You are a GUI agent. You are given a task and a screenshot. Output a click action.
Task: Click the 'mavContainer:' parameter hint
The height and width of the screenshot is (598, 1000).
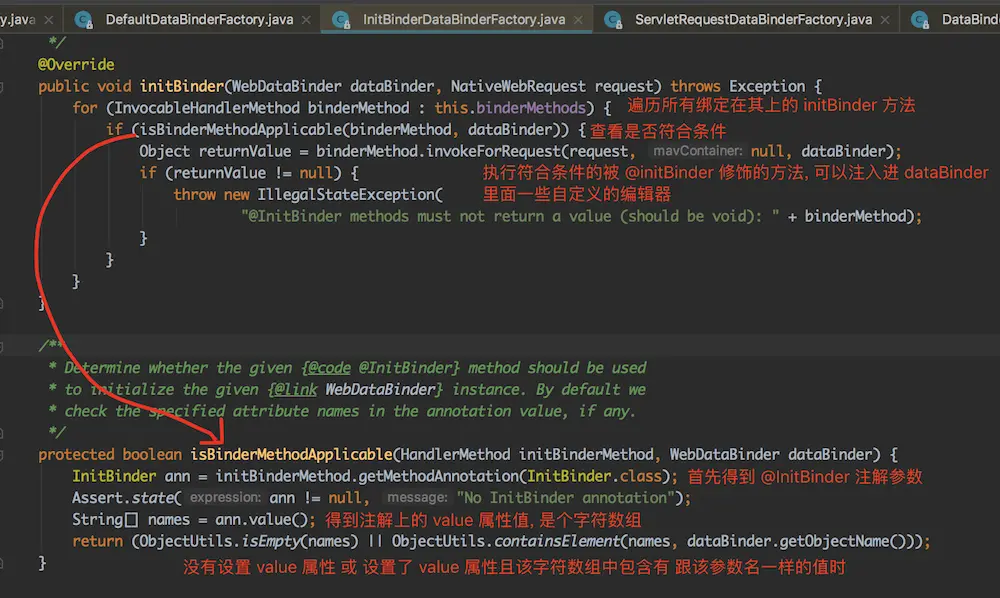click(x=698, y=152)
